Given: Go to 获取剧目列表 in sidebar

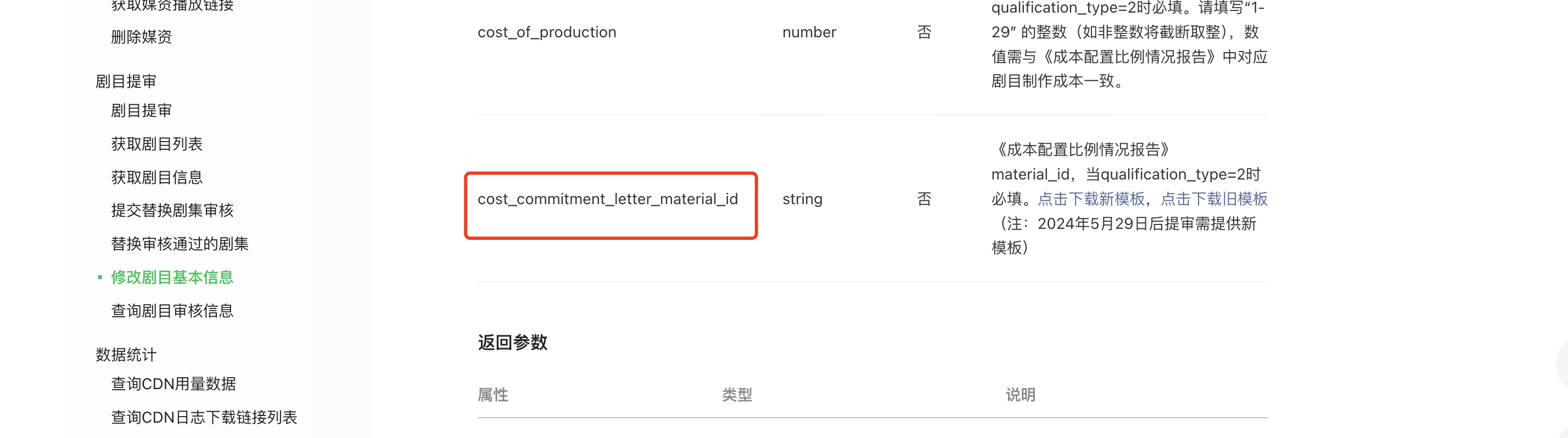Looking at the screenshot, I should 156,144.
